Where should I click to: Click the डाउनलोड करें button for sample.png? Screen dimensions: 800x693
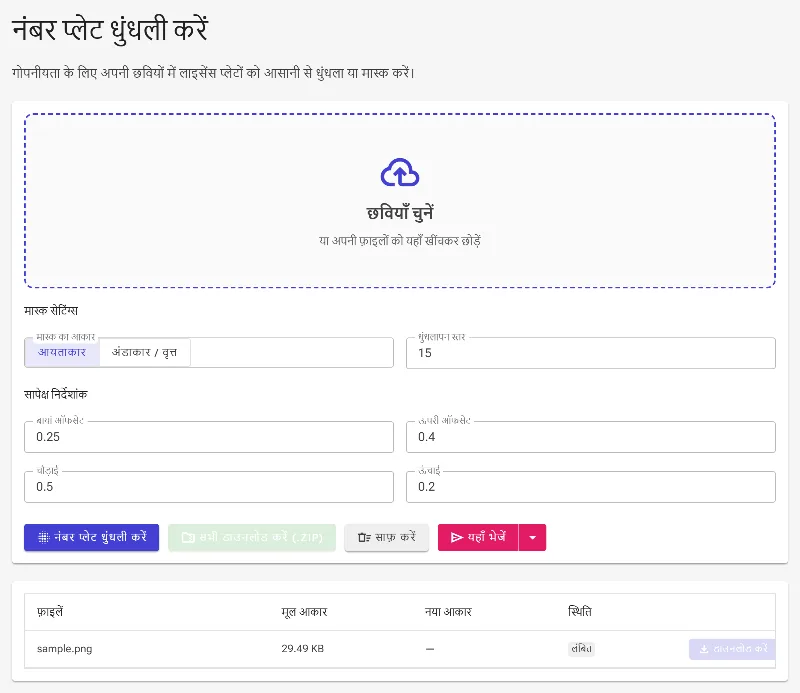pyautogui.click(x=732, y=649)
